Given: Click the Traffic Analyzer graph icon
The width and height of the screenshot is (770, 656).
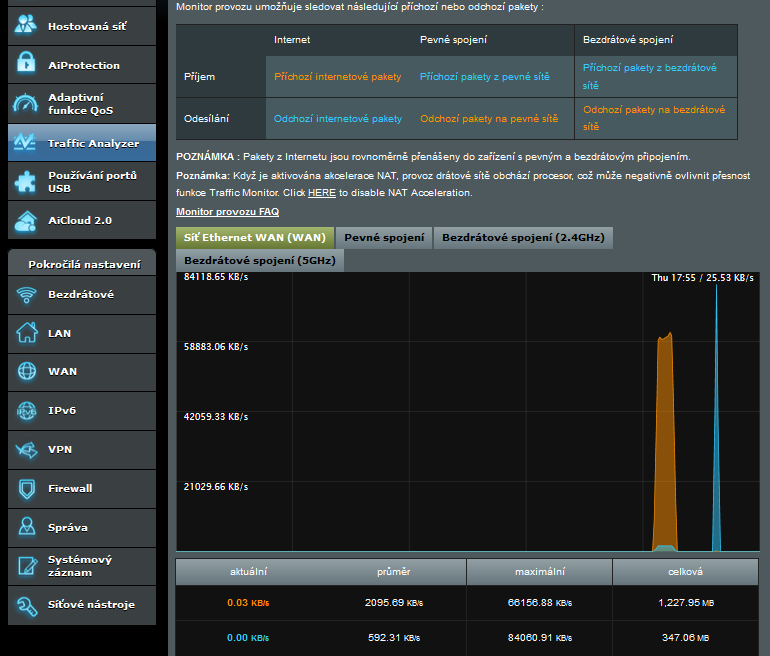Looking at the screenshot, I should click(x=27, y=143).
